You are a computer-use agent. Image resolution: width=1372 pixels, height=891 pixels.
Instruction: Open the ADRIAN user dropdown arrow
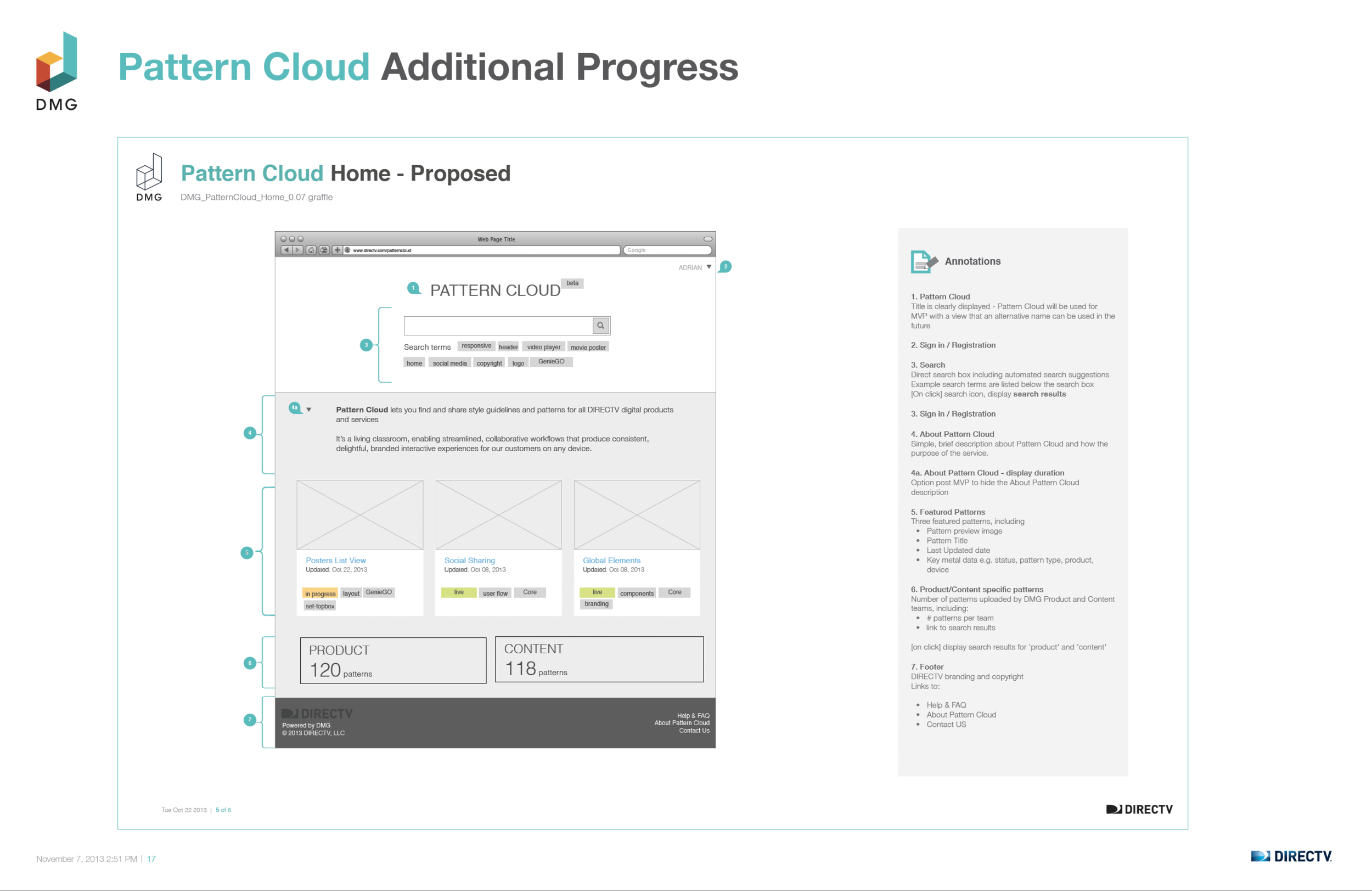tap(709, 267)
